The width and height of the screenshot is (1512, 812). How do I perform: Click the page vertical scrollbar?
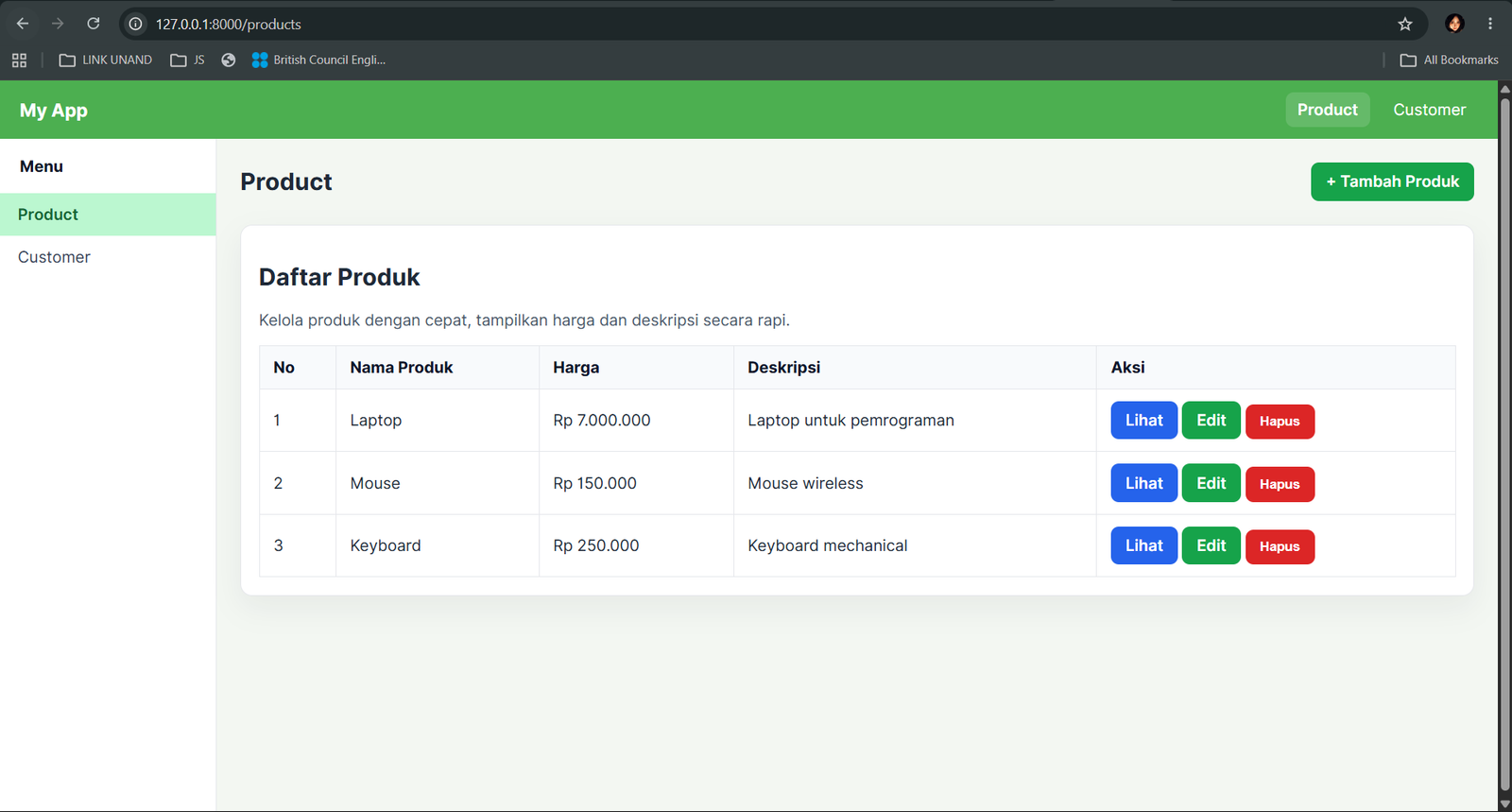[1504, 446]
